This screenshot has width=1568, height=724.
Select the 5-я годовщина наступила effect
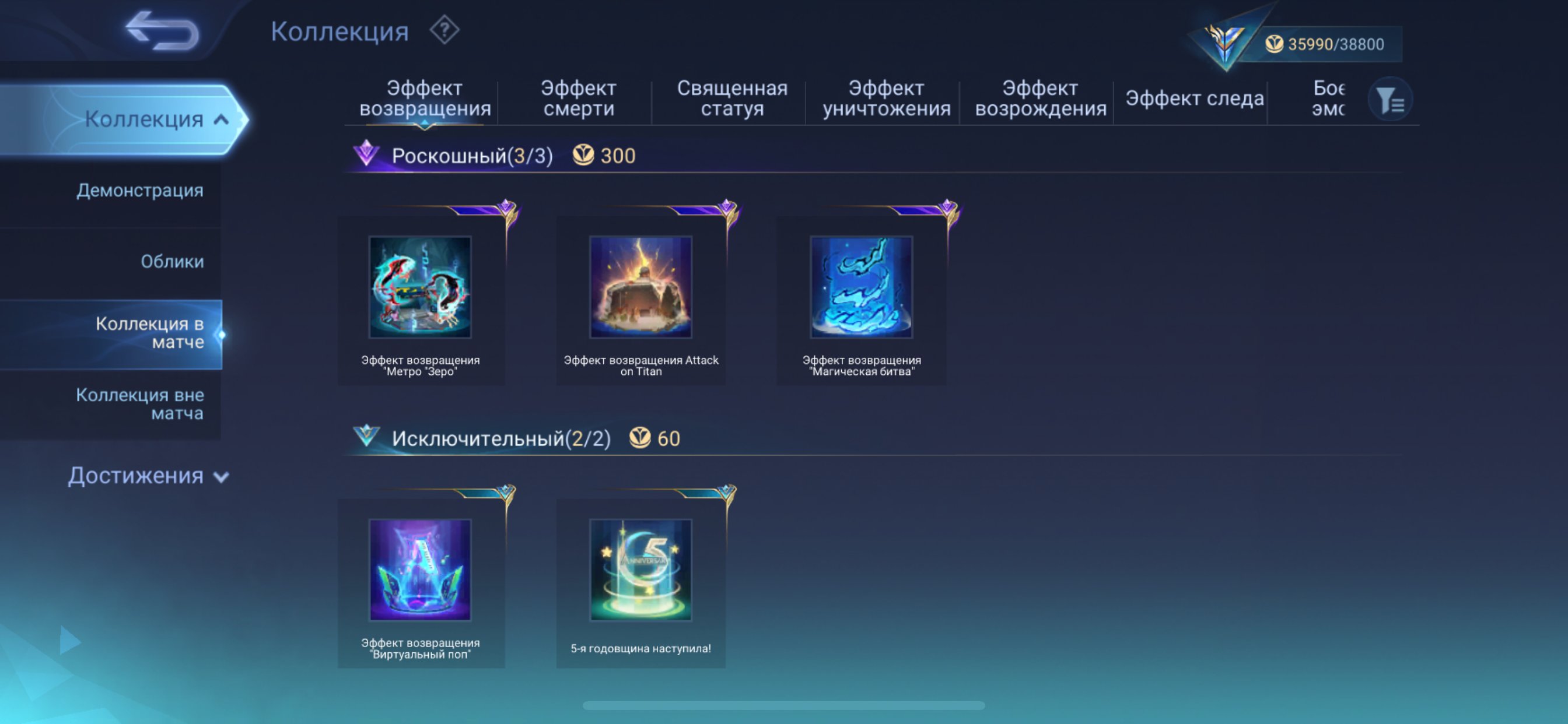tap(641, 583)
